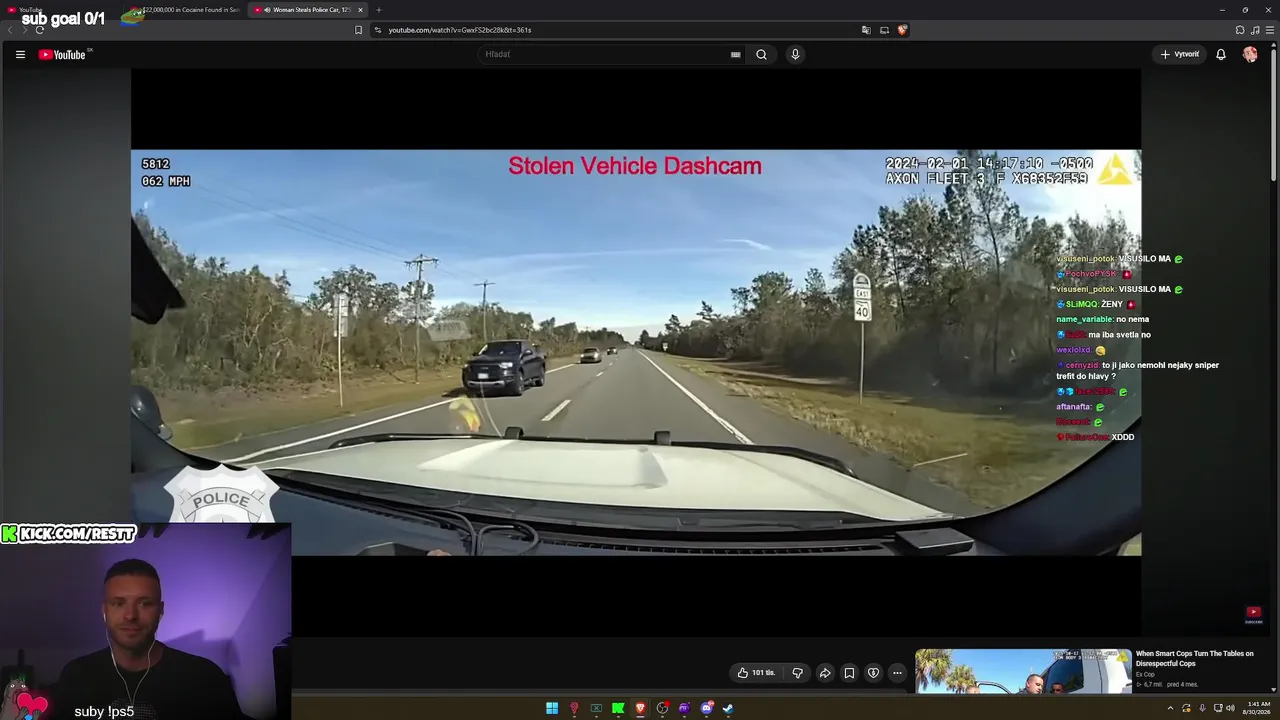1280x720 pixels.
Task: Go back with browser back arrow
Action: coord(10,30)
